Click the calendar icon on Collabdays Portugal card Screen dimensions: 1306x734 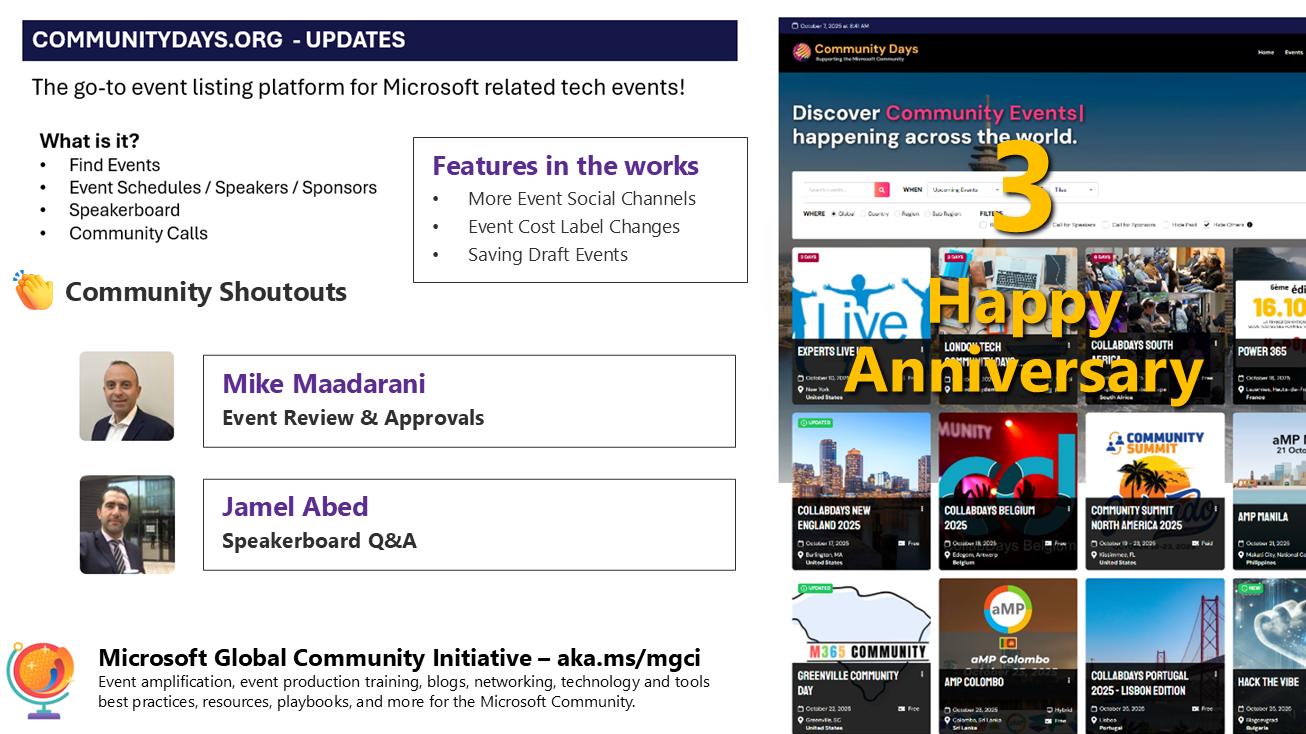point(1095,709)
